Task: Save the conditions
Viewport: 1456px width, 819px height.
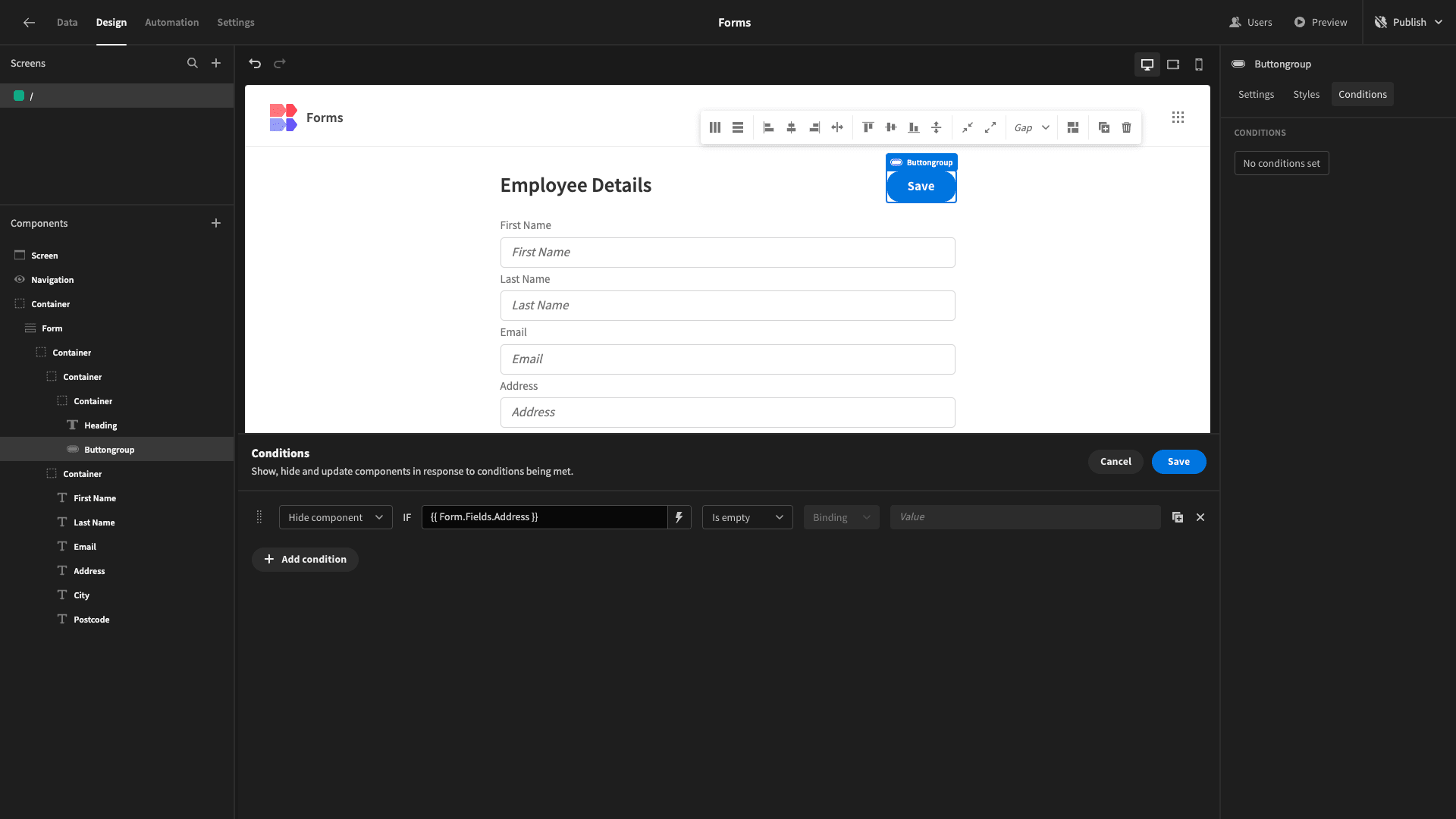Action: point(1178,462)
